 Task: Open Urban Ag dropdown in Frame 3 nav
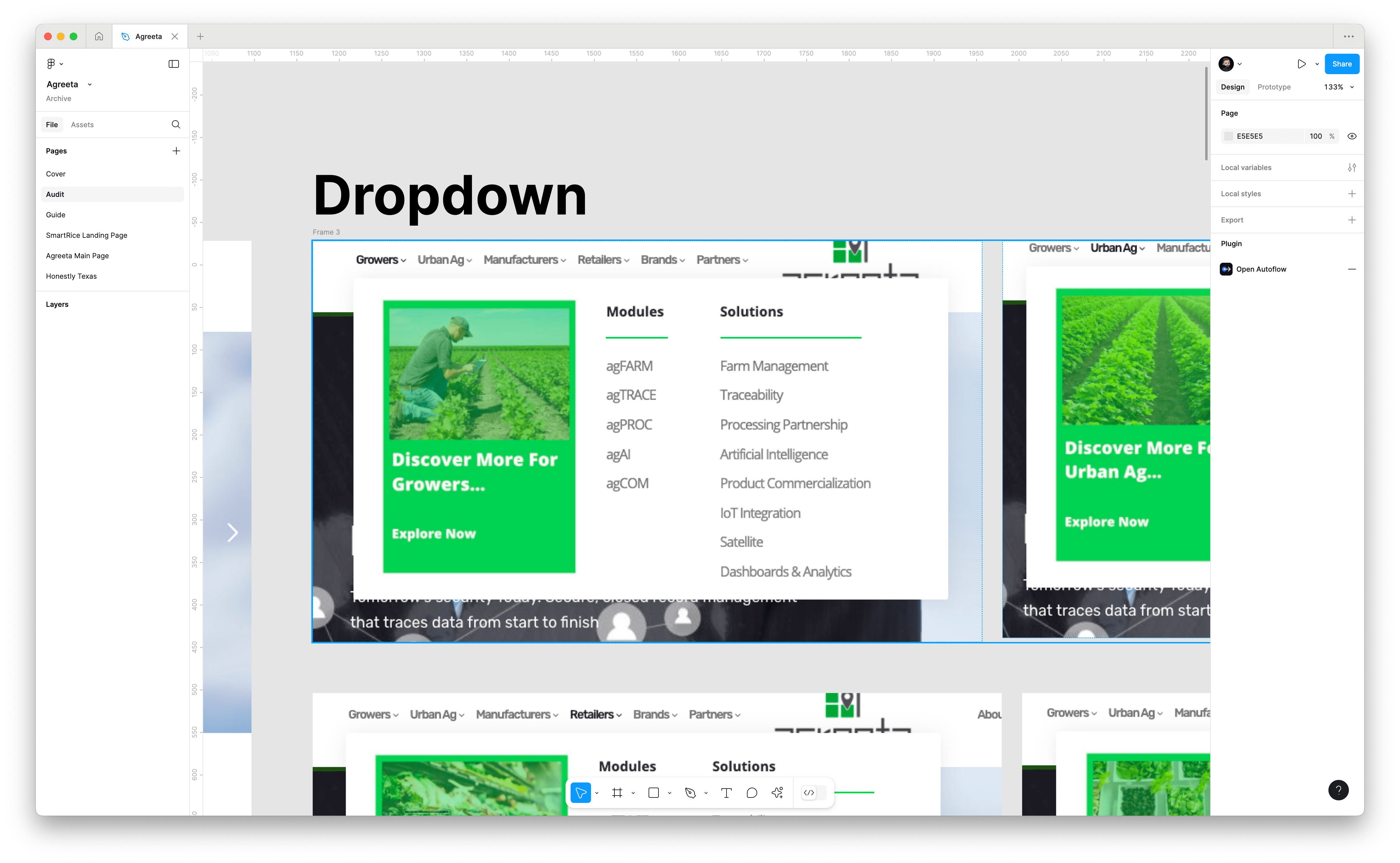[x=444, y=260]
